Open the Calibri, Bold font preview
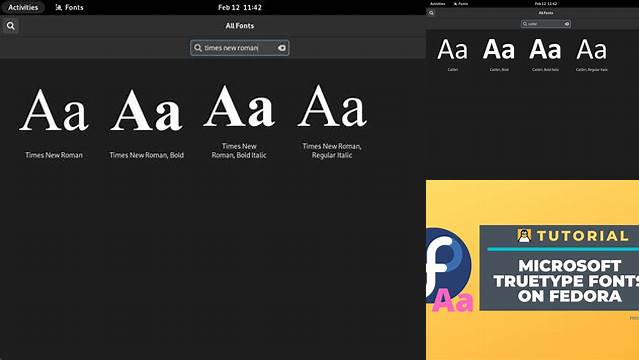Screen dimensions: 639x360 coord(499,54)
